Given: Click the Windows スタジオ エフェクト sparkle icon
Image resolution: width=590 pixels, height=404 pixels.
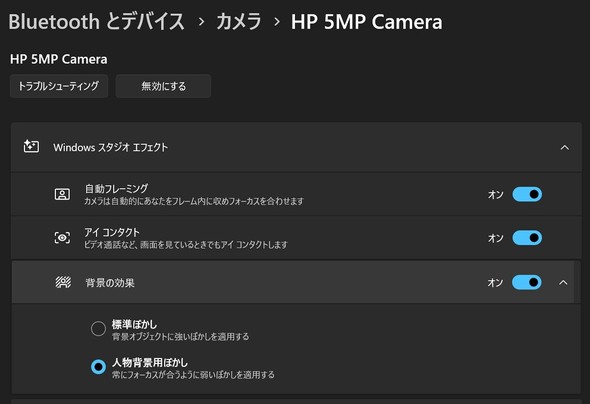Looking at the screenshot, I should coord(31,146).
